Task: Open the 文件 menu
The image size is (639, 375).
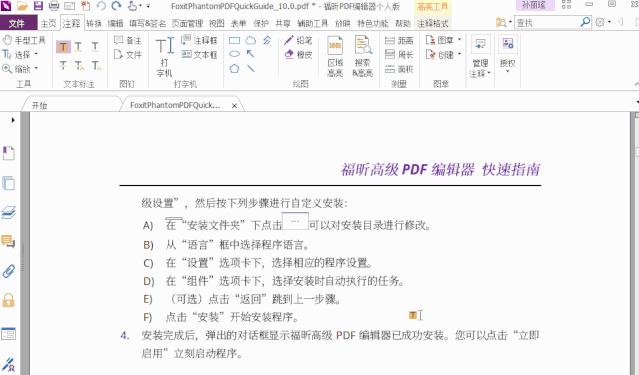Action: 18,23
